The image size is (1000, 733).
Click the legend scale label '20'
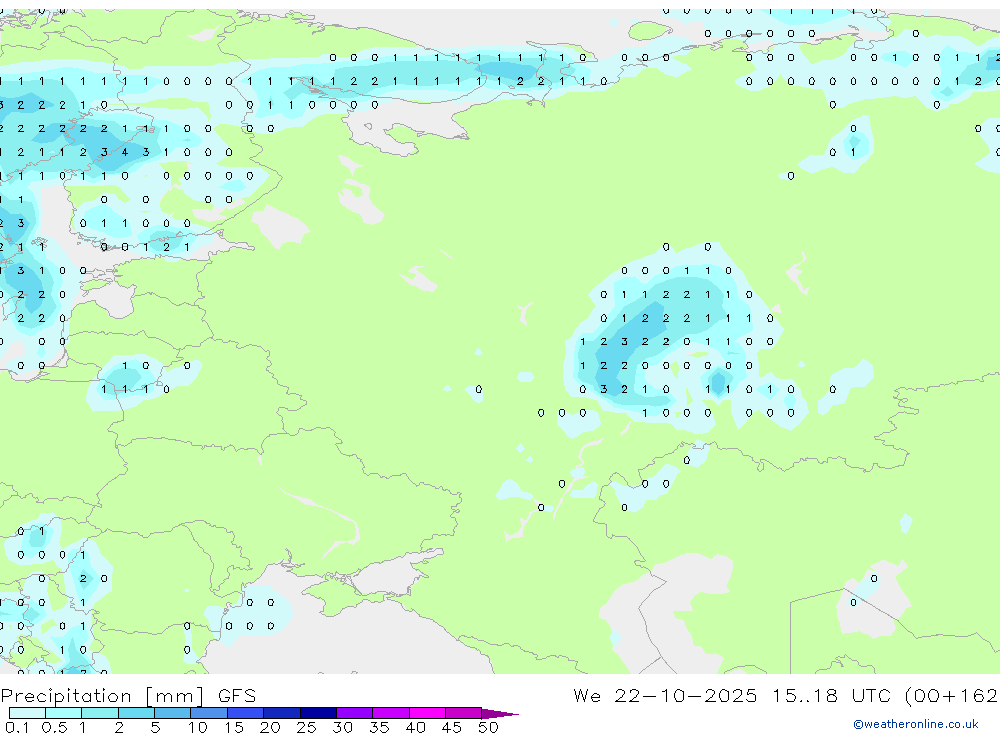270,727
